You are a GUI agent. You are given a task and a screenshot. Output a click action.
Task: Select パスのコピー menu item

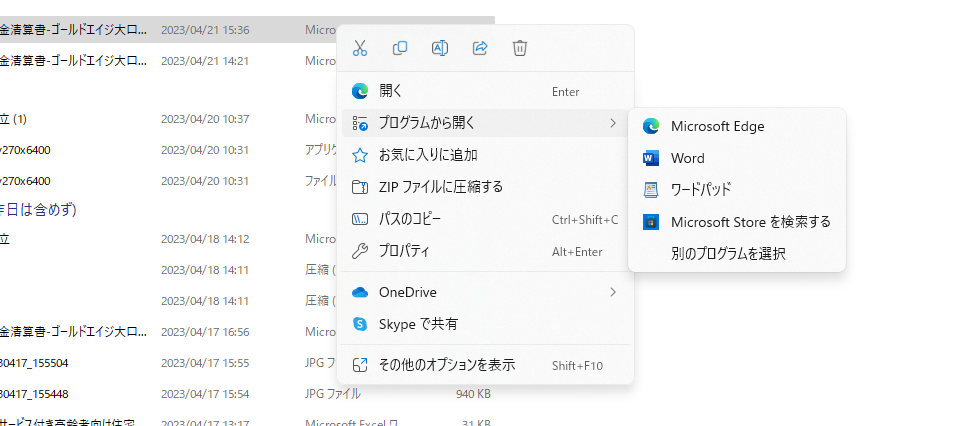pos(409,219)
